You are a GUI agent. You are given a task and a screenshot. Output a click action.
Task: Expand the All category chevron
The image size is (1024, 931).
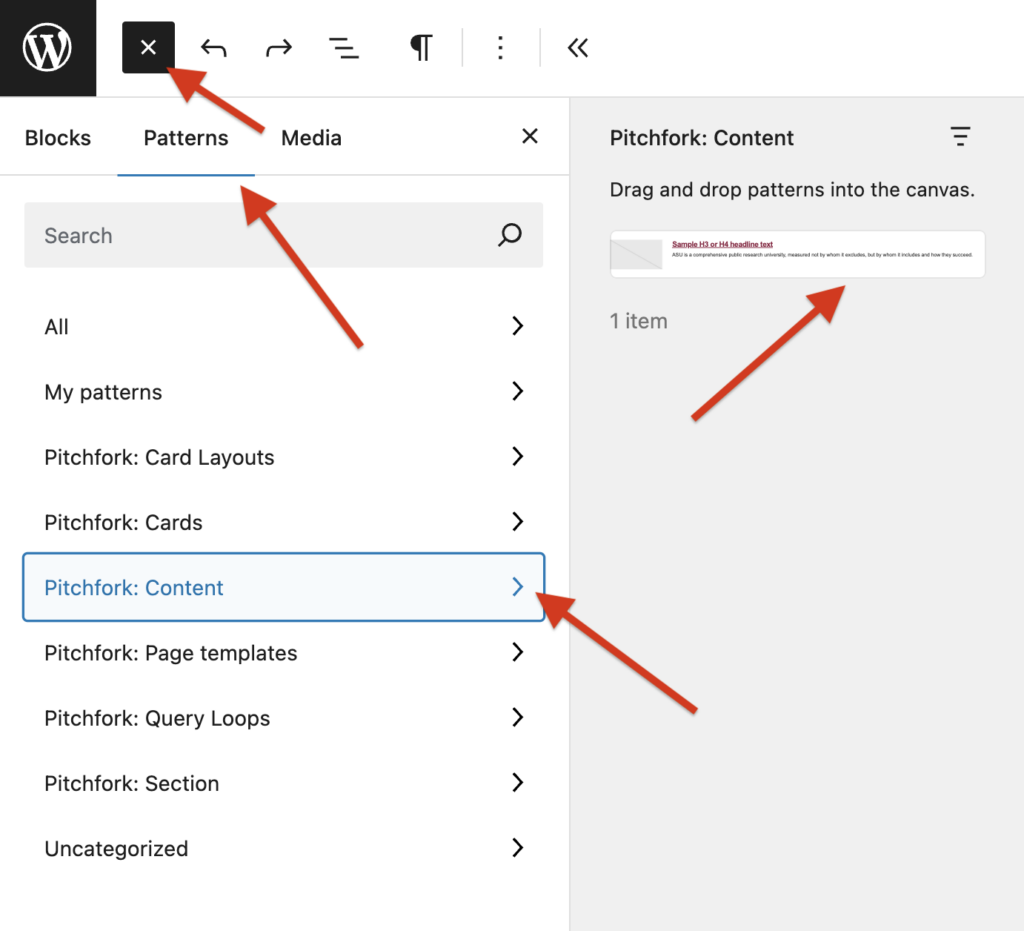[517, 326]
